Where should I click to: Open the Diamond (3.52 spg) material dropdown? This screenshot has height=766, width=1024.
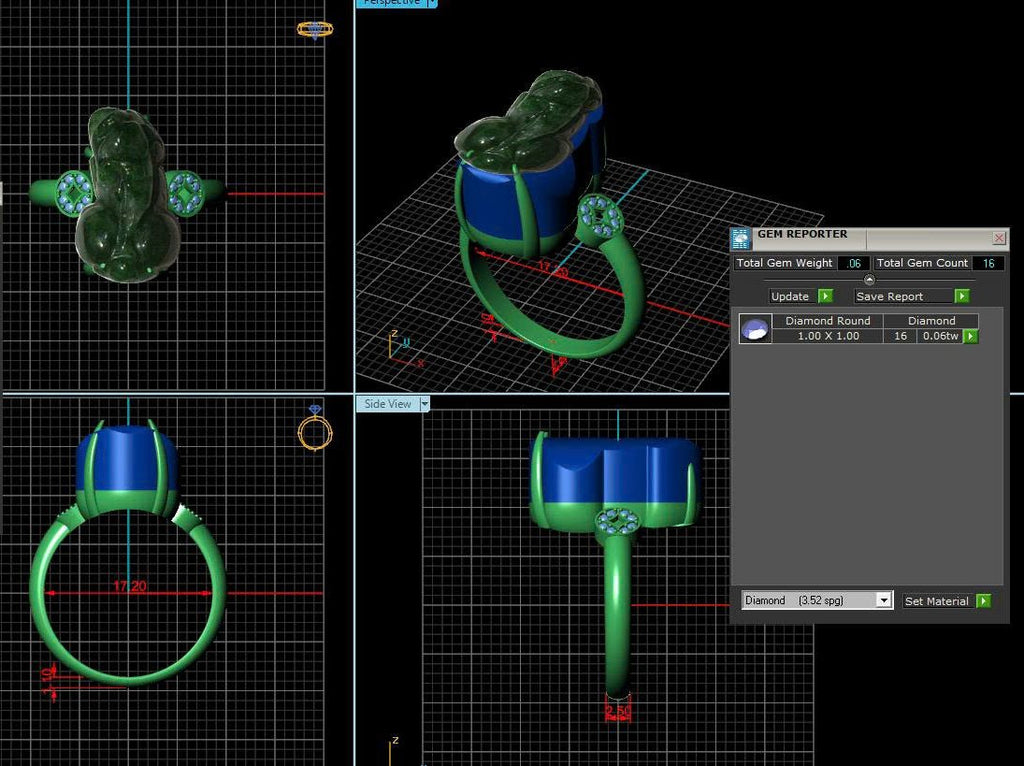coord(817,600)
